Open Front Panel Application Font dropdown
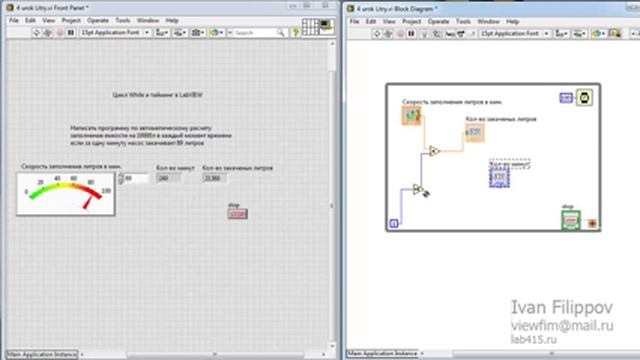This screenshot has height=360, width=640. 116,33
